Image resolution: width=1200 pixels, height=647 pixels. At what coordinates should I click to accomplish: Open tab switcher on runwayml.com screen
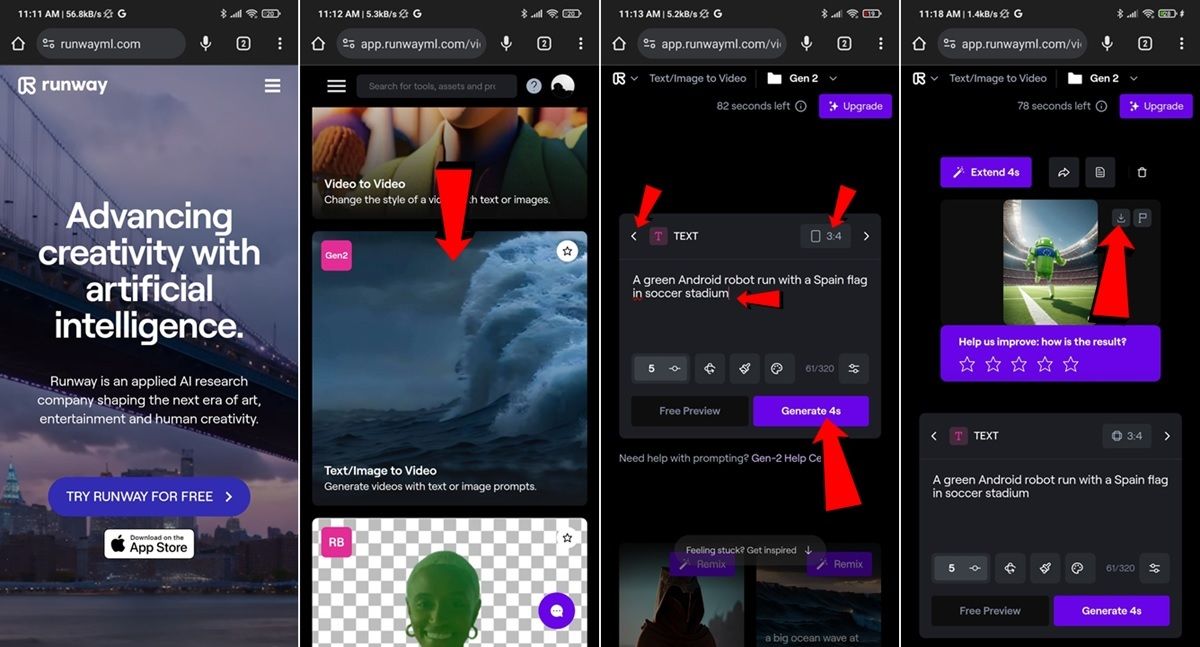(243, 44)
